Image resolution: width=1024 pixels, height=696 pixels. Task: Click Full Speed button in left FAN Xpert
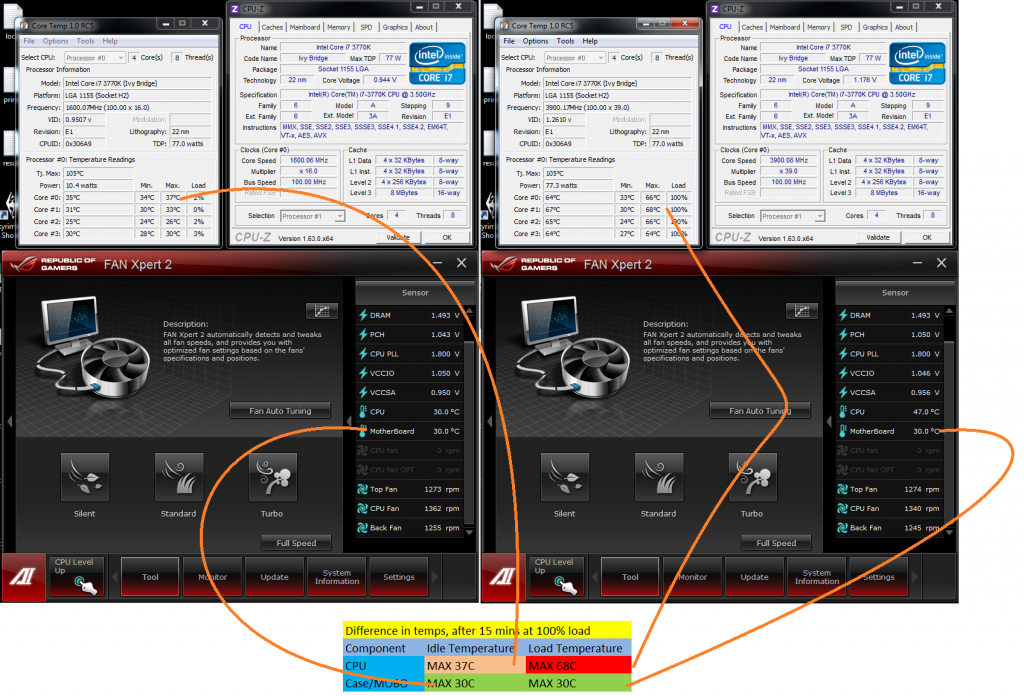296,543
